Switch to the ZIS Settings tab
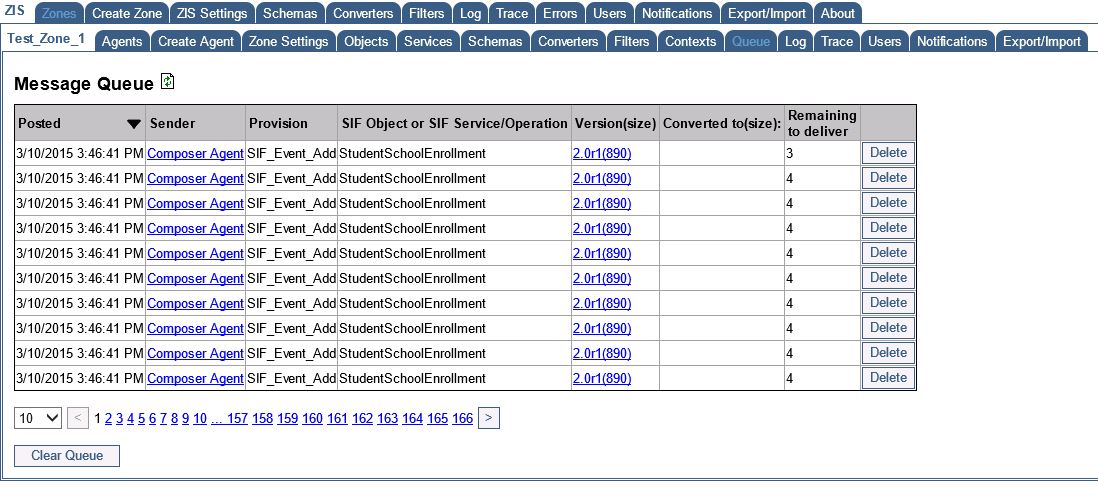The image size is (1098, 499). (212, 13)
